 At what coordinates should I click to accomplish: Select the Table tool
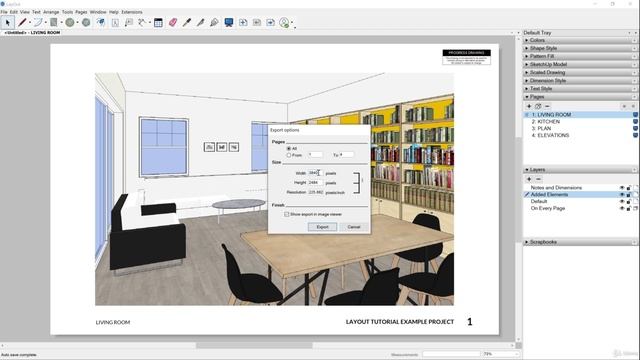tap(158, 22)
